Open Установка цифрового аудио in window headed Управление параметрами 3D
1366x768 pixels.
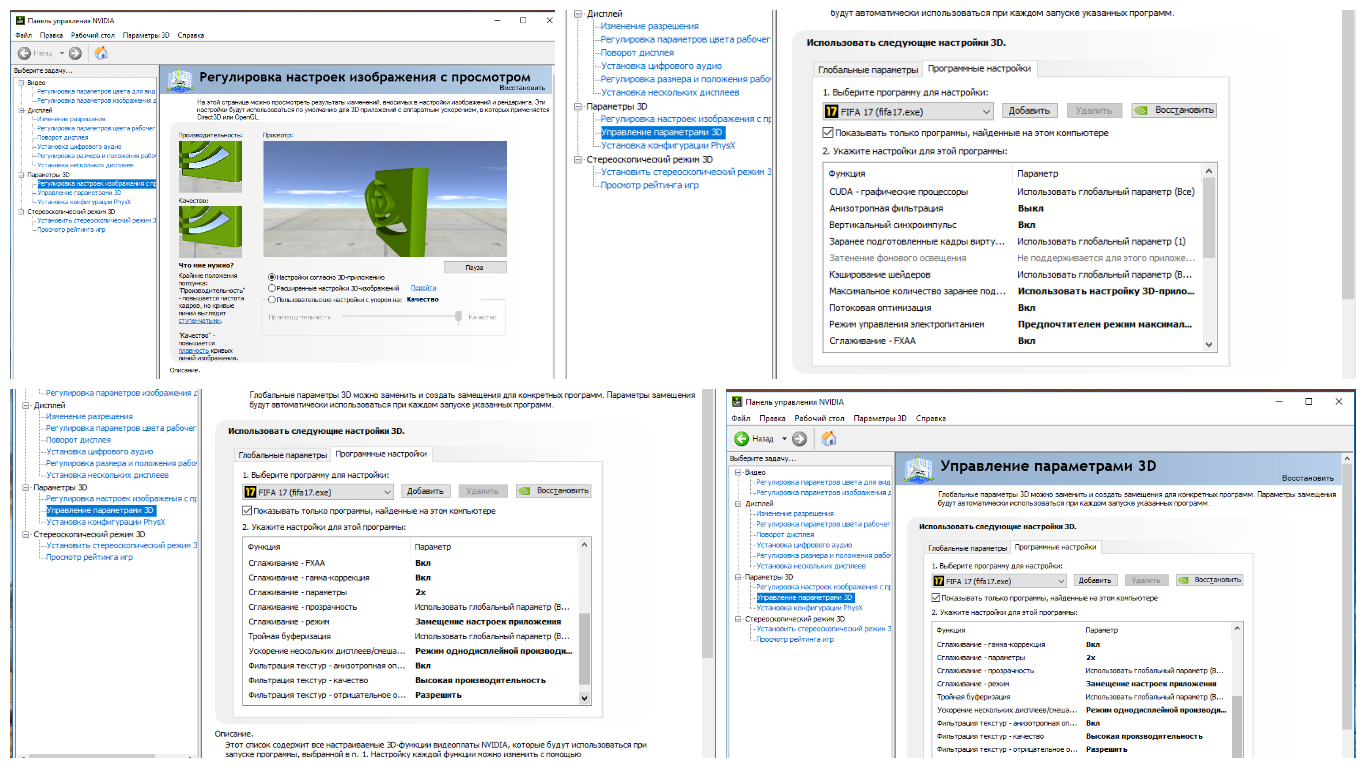pyautogui.click(x=805, y=545)
